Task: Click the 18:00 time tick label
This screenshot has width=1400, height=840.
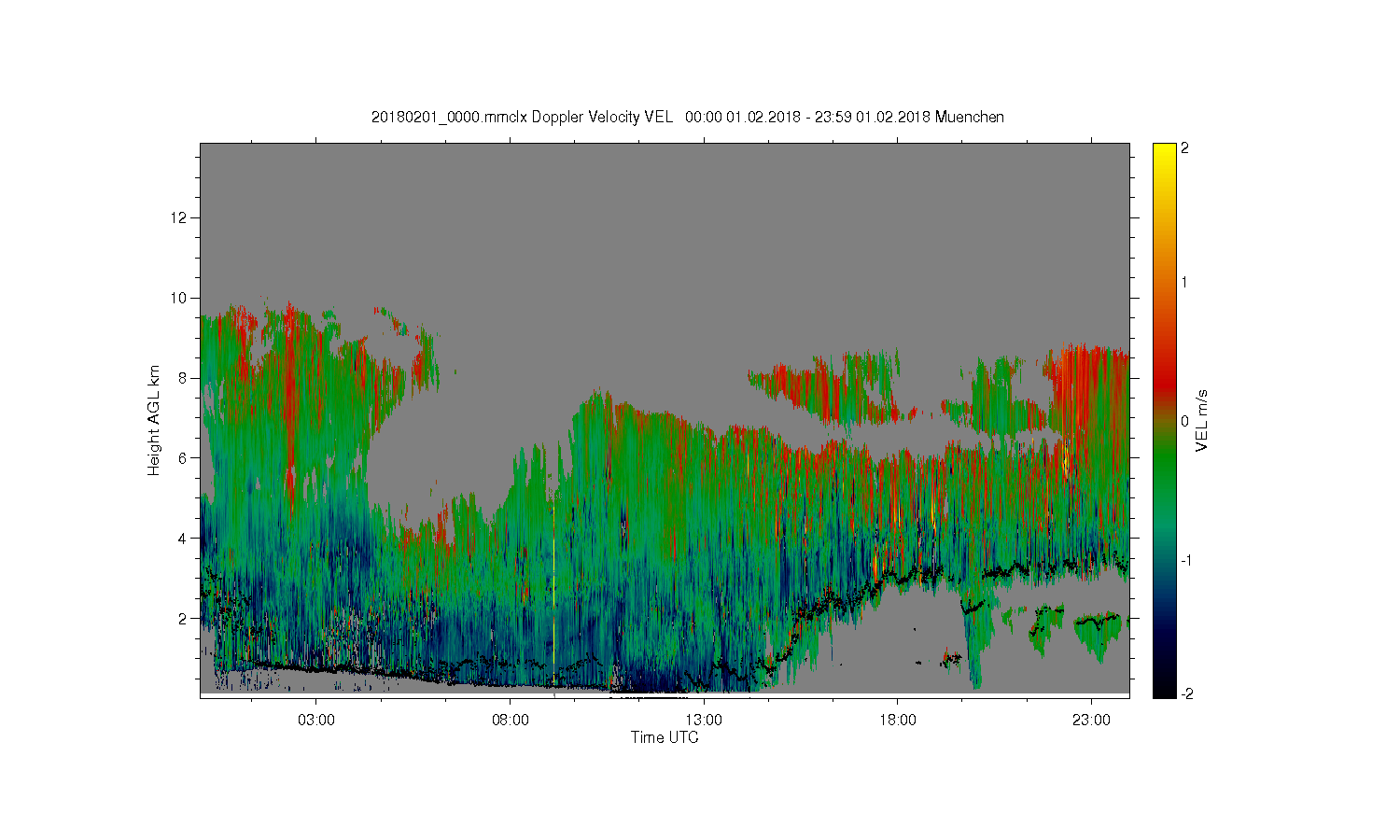Action: click(898, 720)
